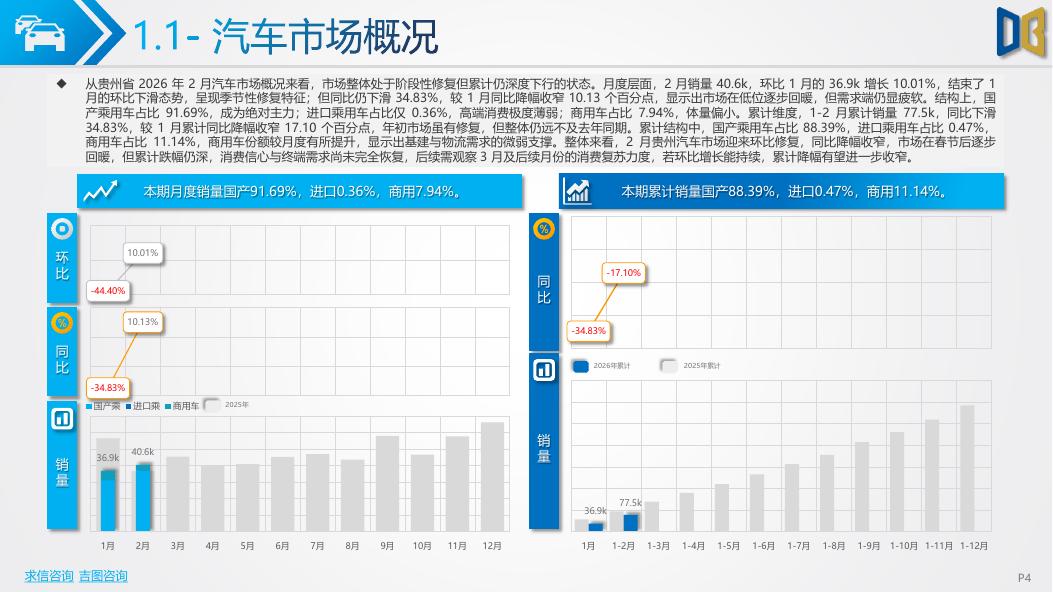Viewport: 1053px width, 592px height.
Task: Click the bar icon in left 销量 panel
Action: [62, 420]
